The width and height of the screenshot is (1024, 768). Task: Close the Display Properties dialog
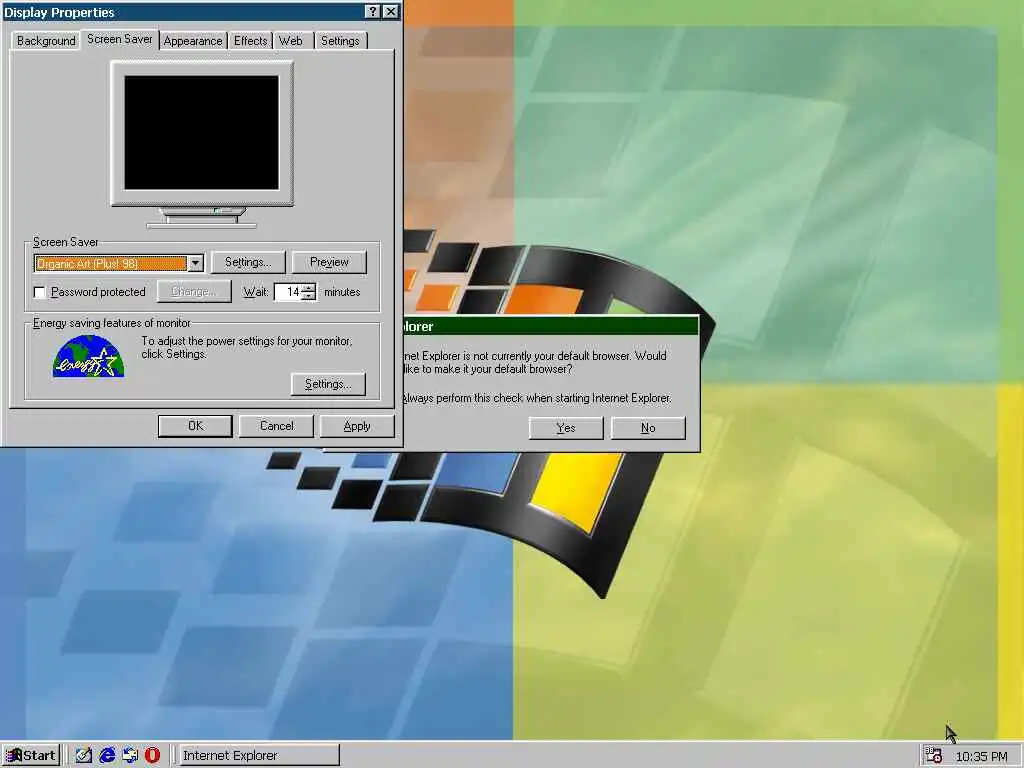coord(390,12)
